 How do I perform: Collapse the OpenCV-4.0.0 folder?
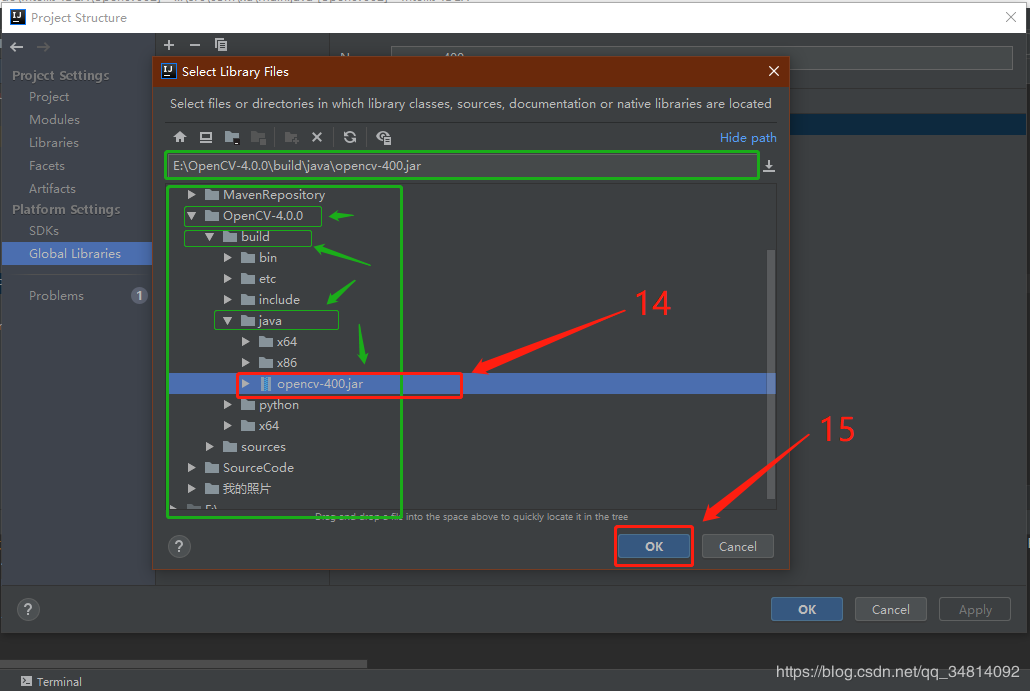coord(191,215)
